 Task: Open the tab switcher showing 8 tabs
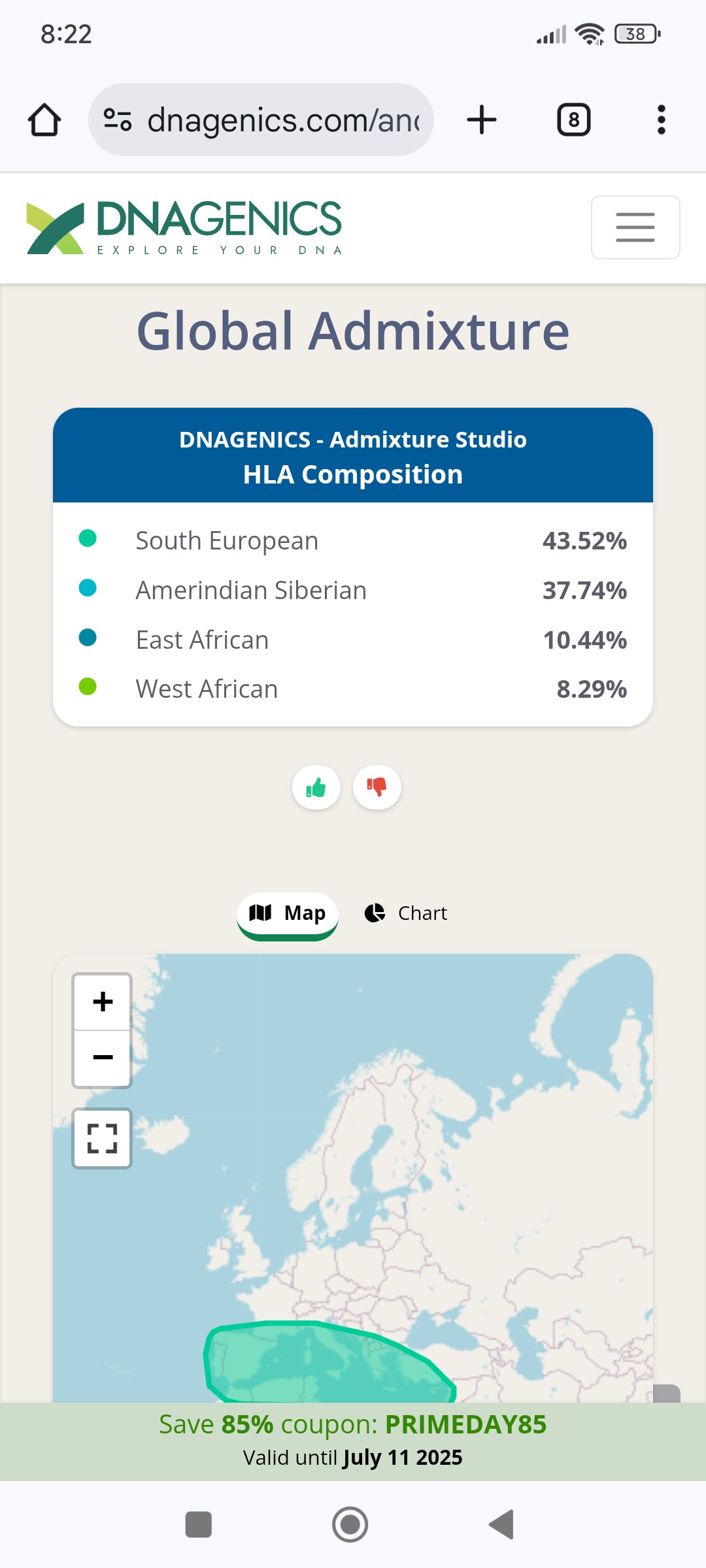point(573,120)
